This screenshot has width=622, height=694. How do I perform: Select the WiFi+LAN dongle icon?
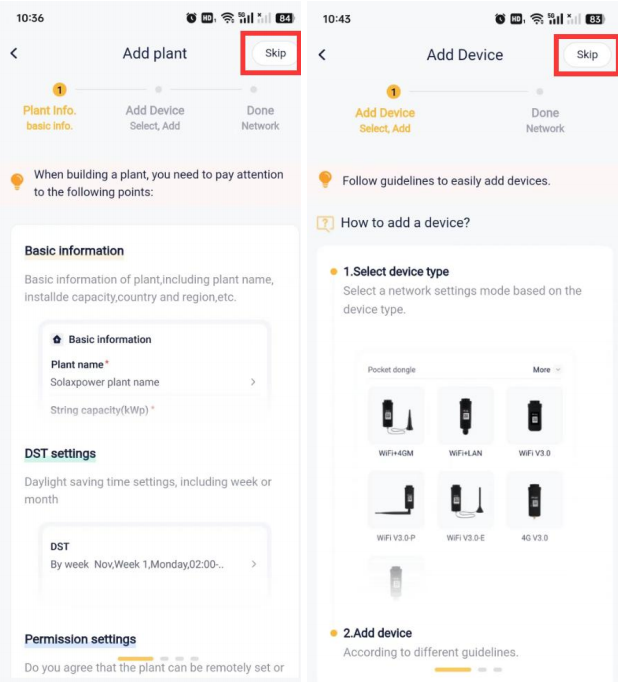pyautogui.click(x=465, y=415)
